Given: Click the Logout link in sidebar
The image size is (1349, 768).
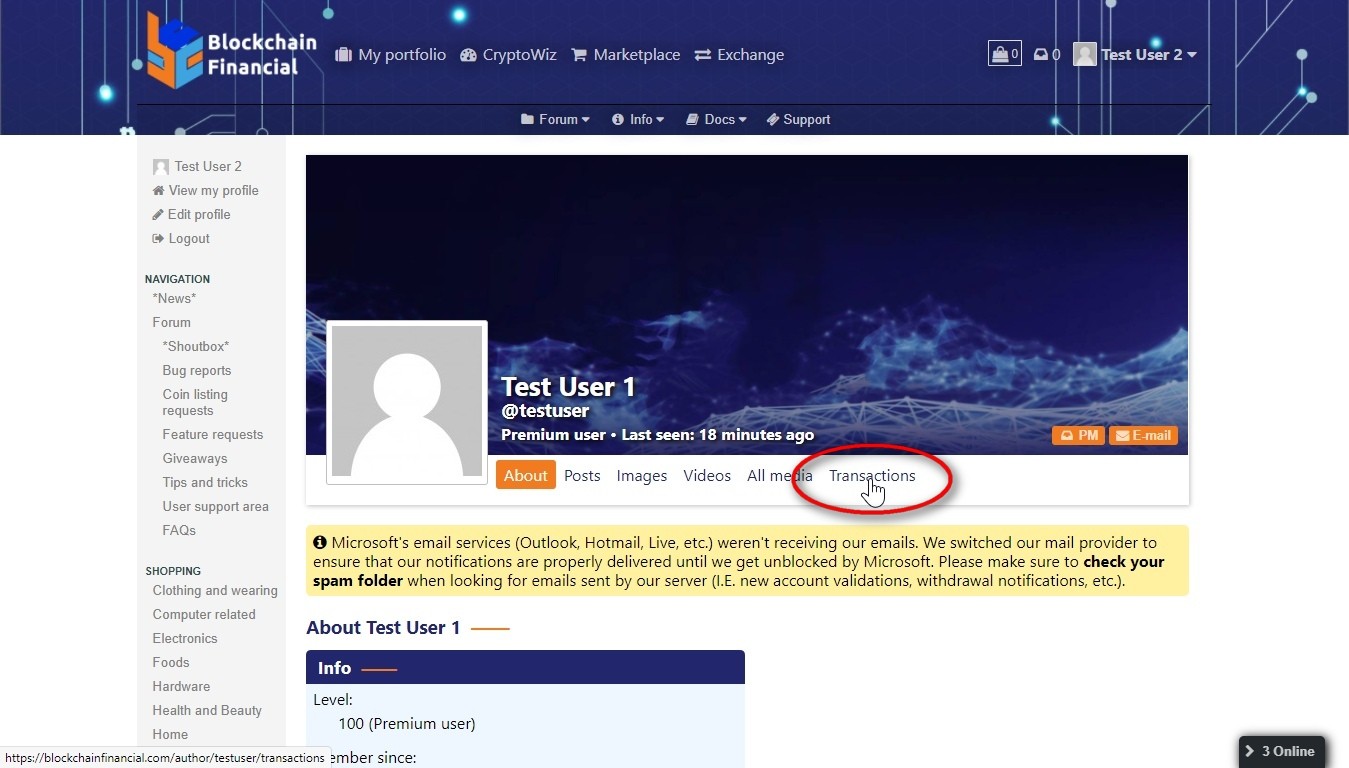Looking at the screenshot, I should [188, 239].
